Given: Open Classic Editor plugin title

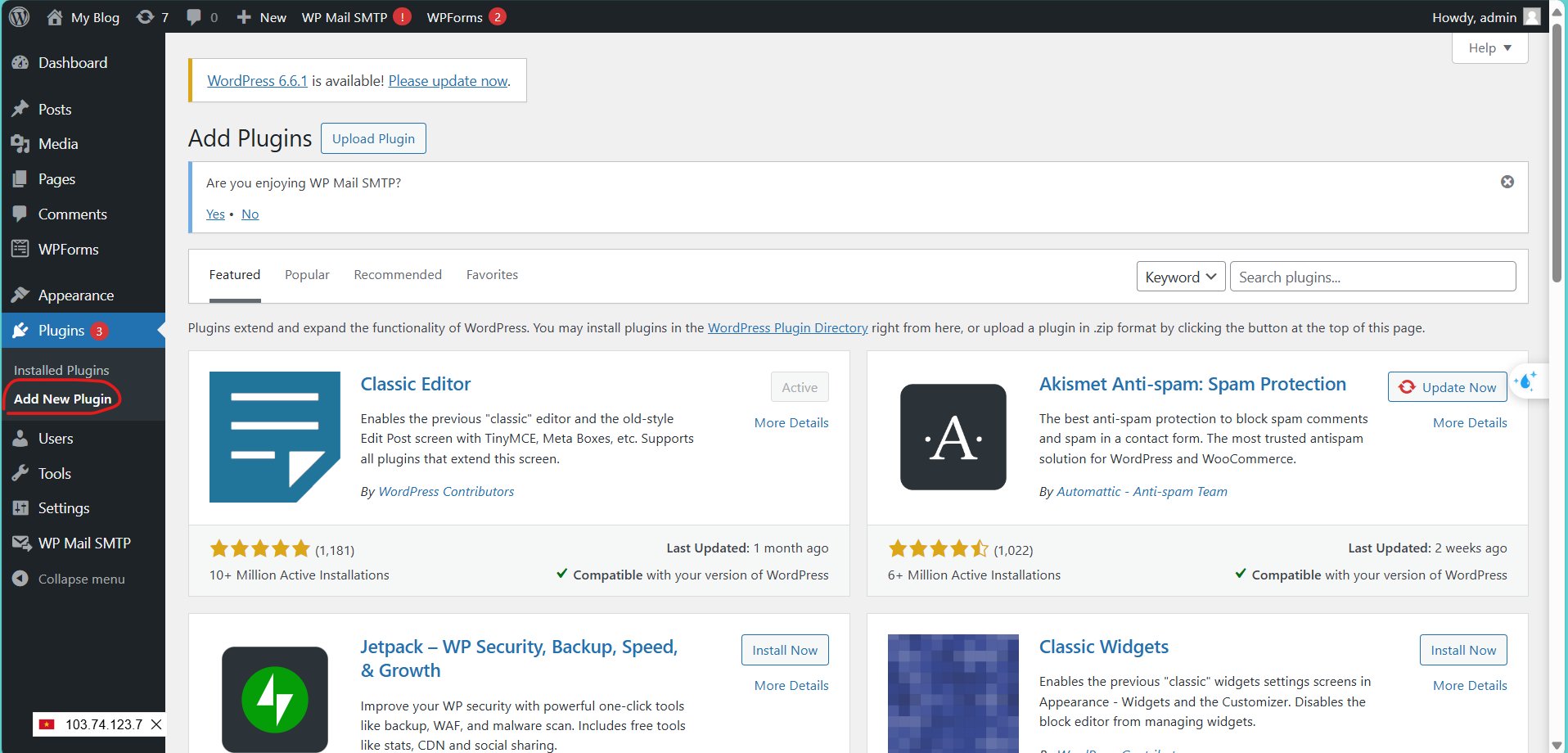Looking at the screenshot, I should [416, 385].
